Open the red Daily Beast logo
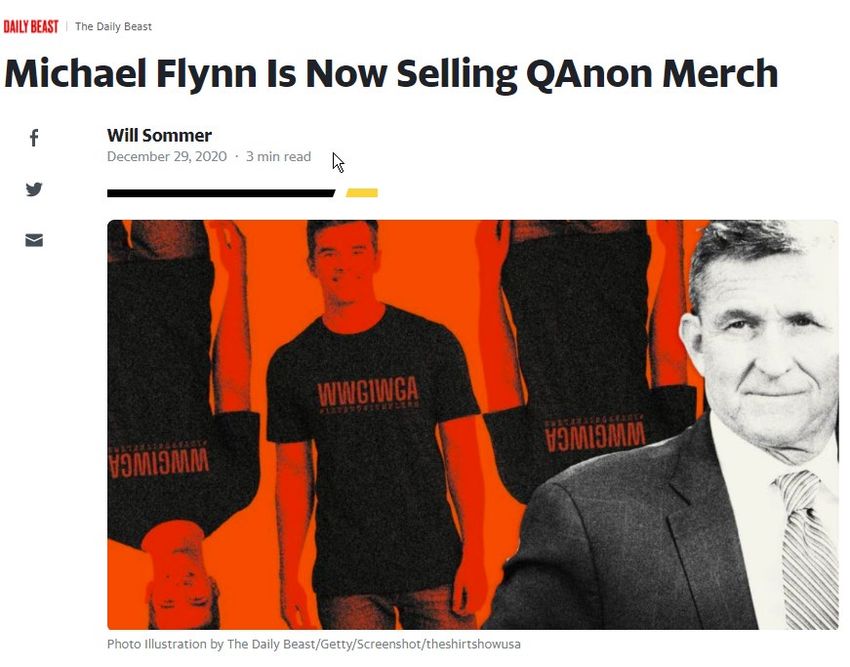This screenshot has height=667, width=850. pyautogui.click(x=31, y=27)
